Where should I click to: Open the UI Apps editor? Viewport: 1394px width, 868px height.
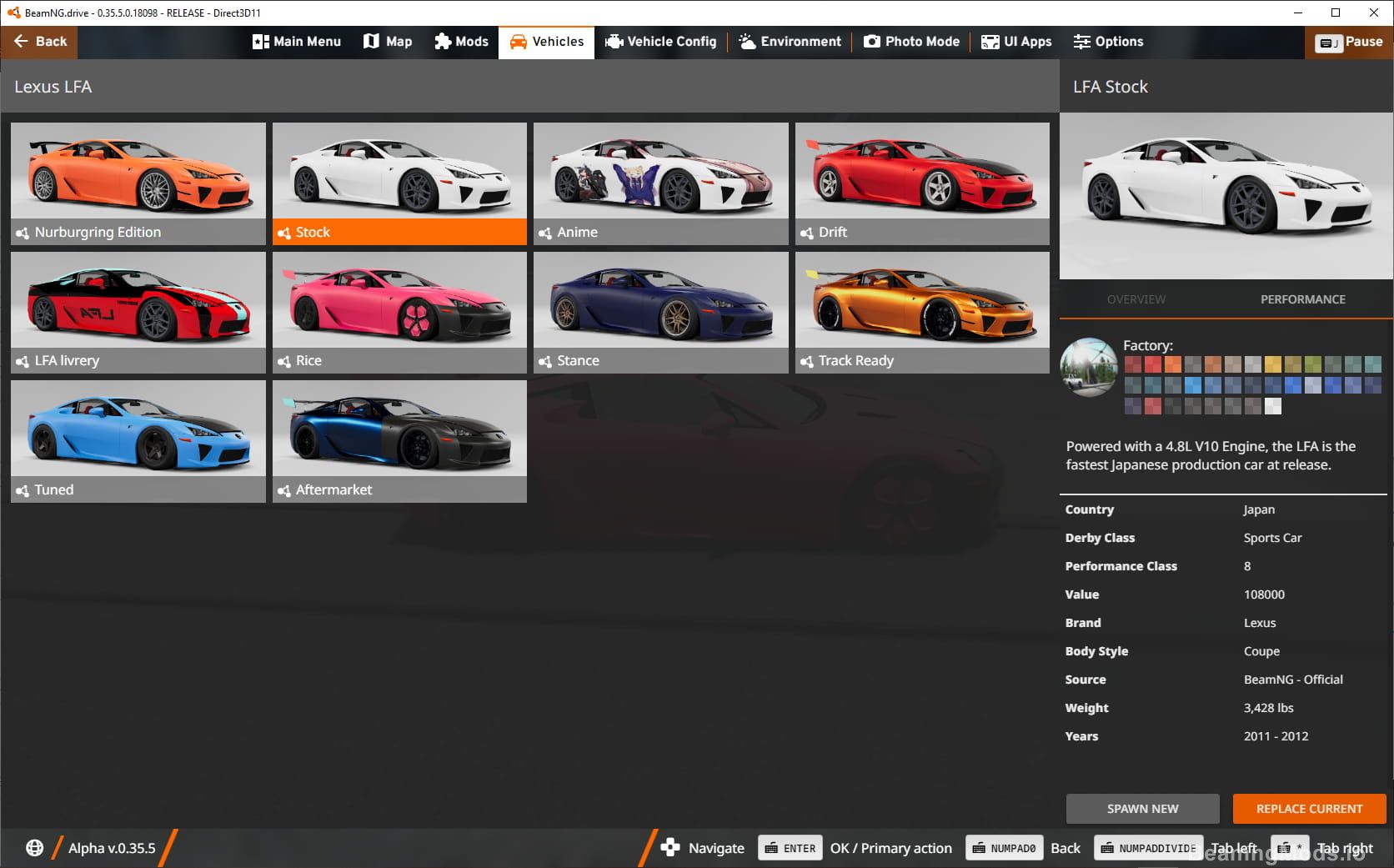point(1016,42)
